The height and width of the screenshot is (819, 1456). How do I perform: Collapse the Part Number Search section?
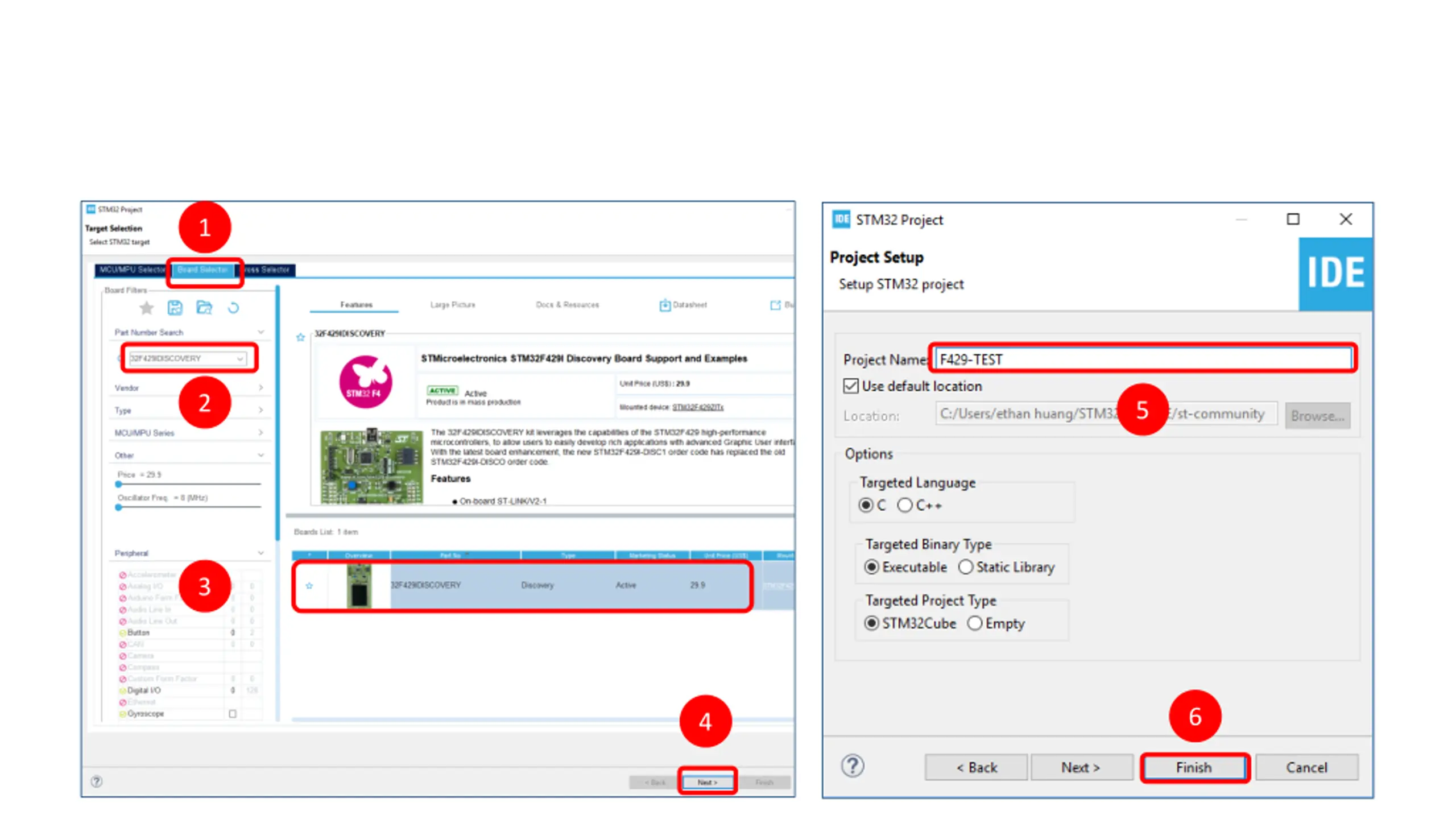(260, 332)
